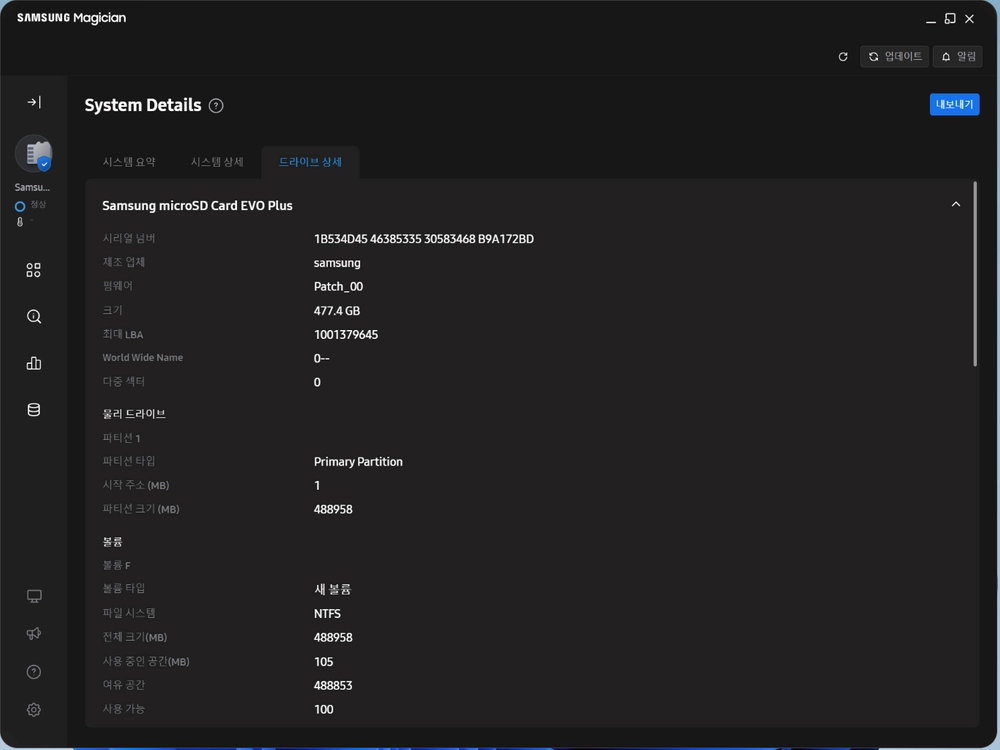
Task: Click the firmware value Patch_00
Action: pyautogui.click(x=338, y=287)
